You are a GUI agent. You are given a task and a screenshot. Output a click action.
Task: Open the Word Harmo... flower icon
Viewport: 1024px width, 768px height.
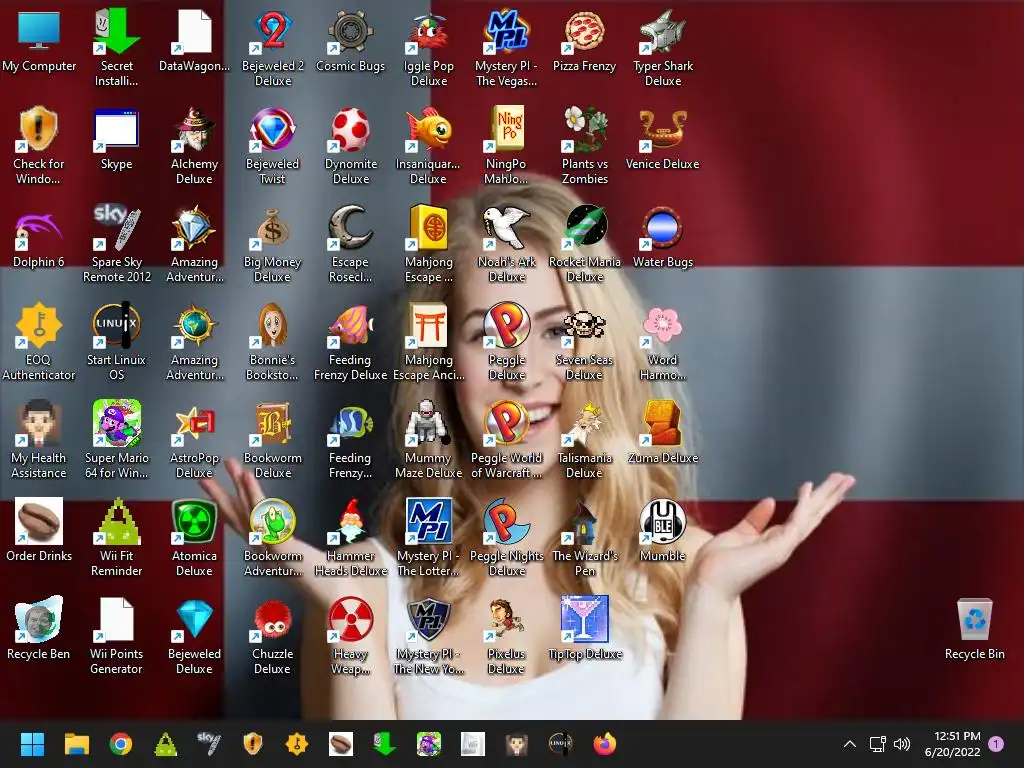click(662, 325)
